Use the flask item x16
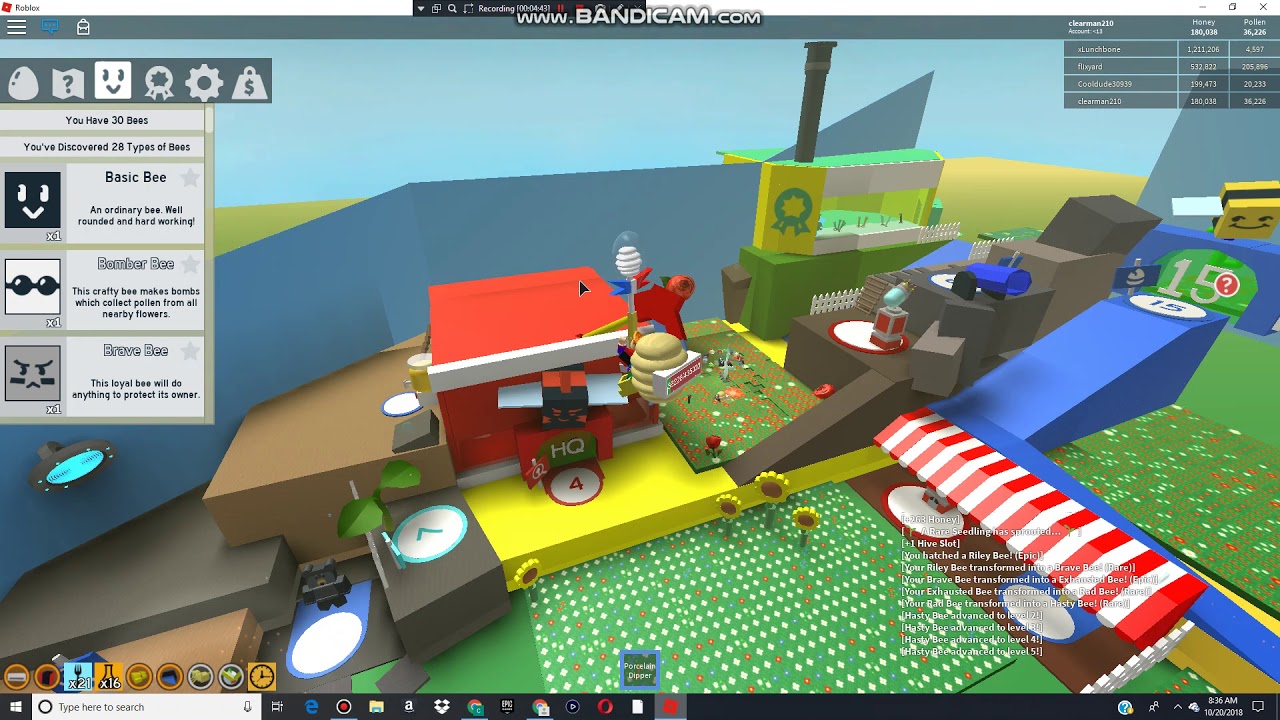Viewport: 1280px width, 720px height. click(x=108, y=677)
